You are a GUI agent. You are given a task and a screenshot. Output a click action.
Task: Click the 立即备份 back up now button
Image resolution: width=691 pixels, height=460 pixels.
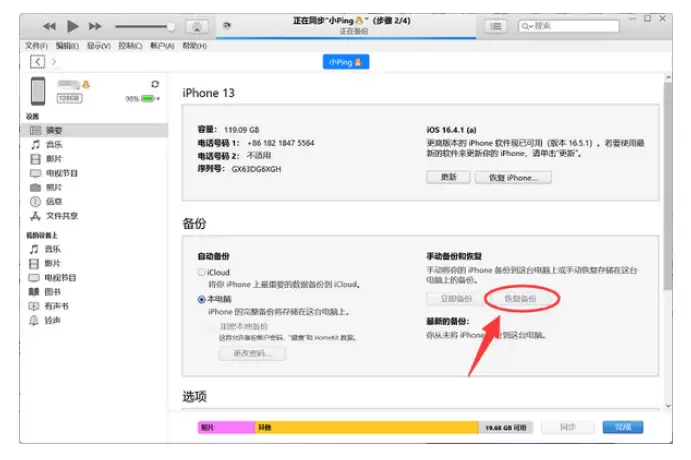(456, 299)
